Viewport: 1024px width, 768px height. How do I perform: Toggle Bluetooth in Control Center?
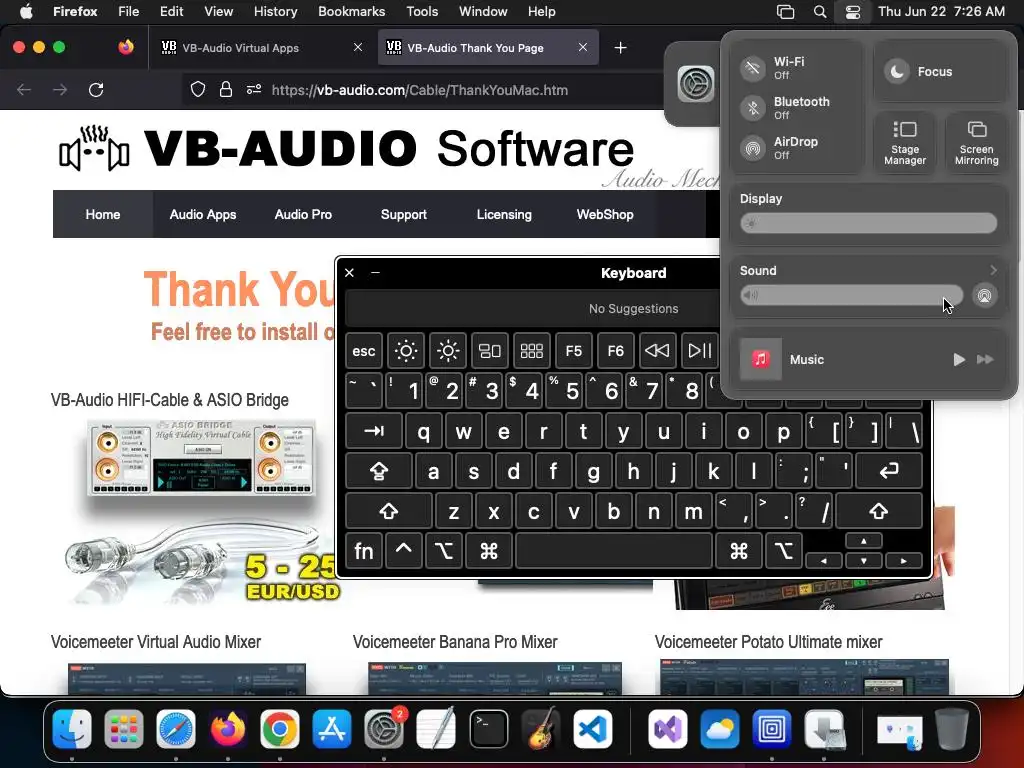[753, 108]
